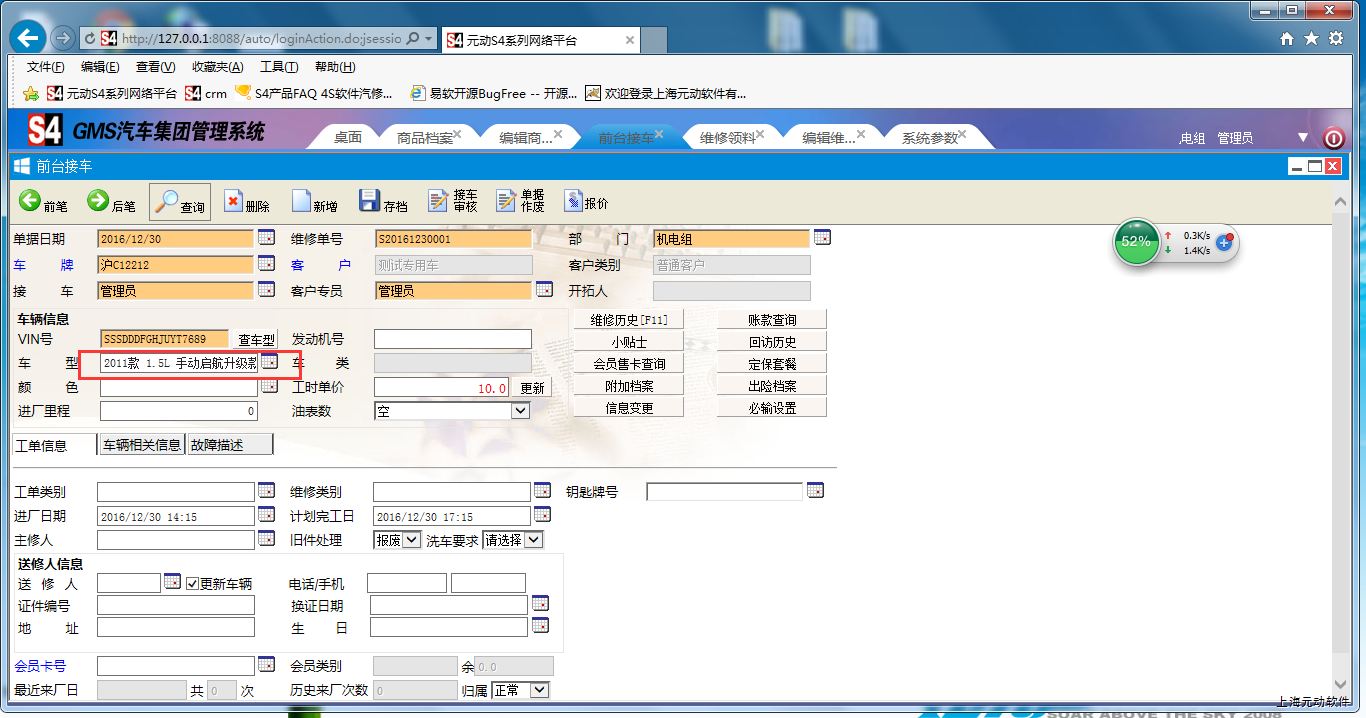Open the 旧件处理 dropdown

[x=411, y=540]
